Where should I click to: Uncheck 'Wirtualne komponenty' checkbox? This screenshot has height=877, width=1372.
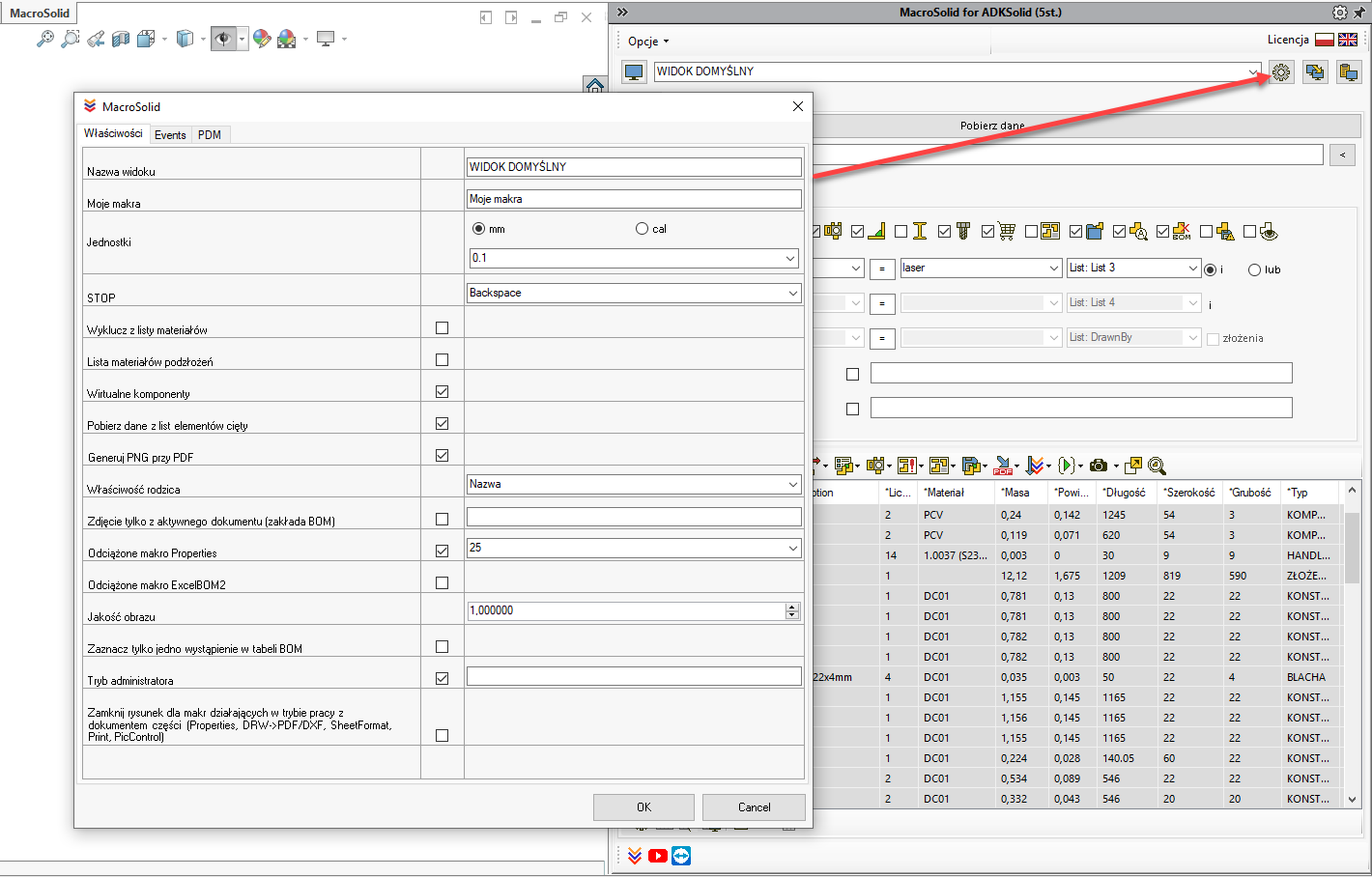[x=442, y=391]
